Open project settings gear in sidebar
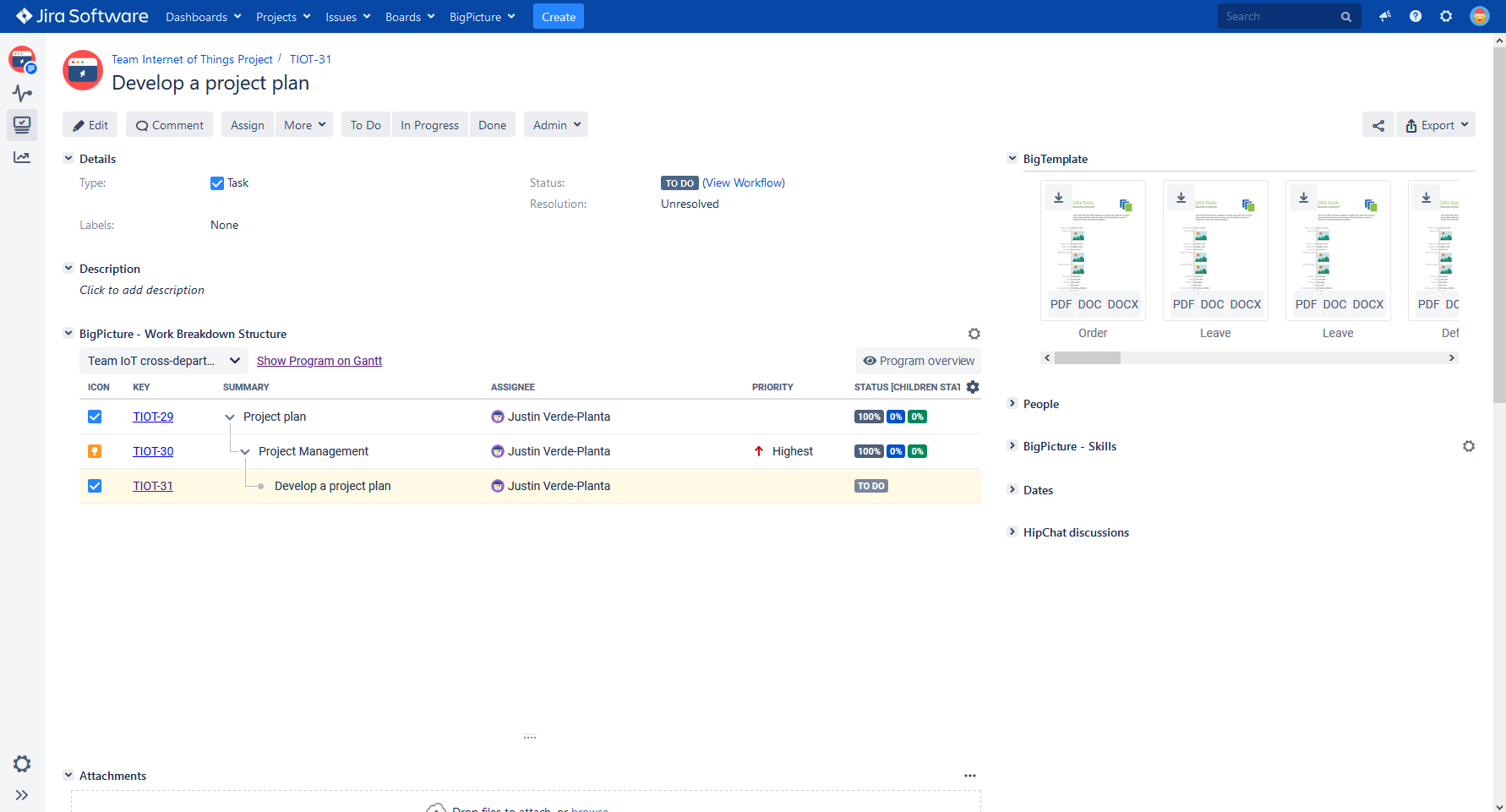Viewport: 1506px width, 812px height. [22, 764]
